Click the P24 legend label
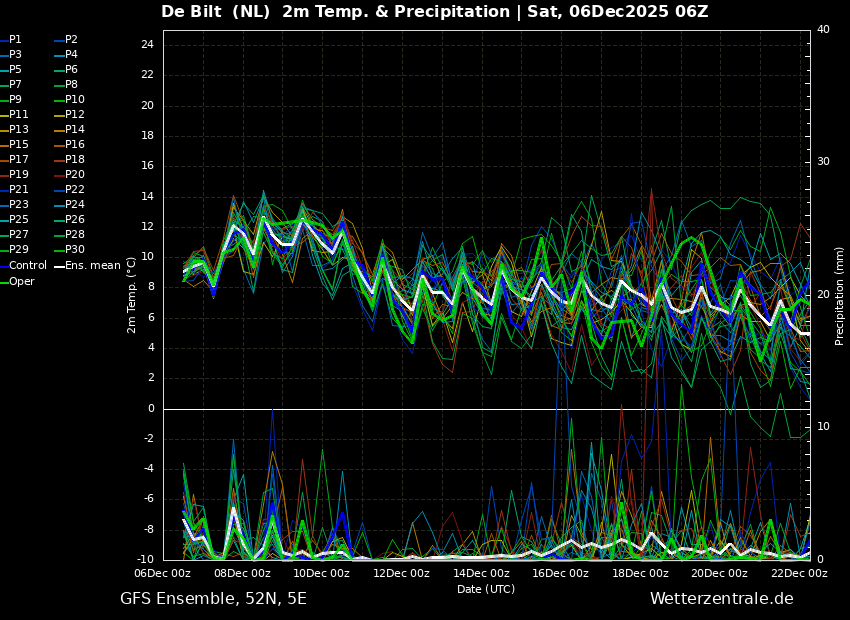850x620 pixels. pos(75,205)
